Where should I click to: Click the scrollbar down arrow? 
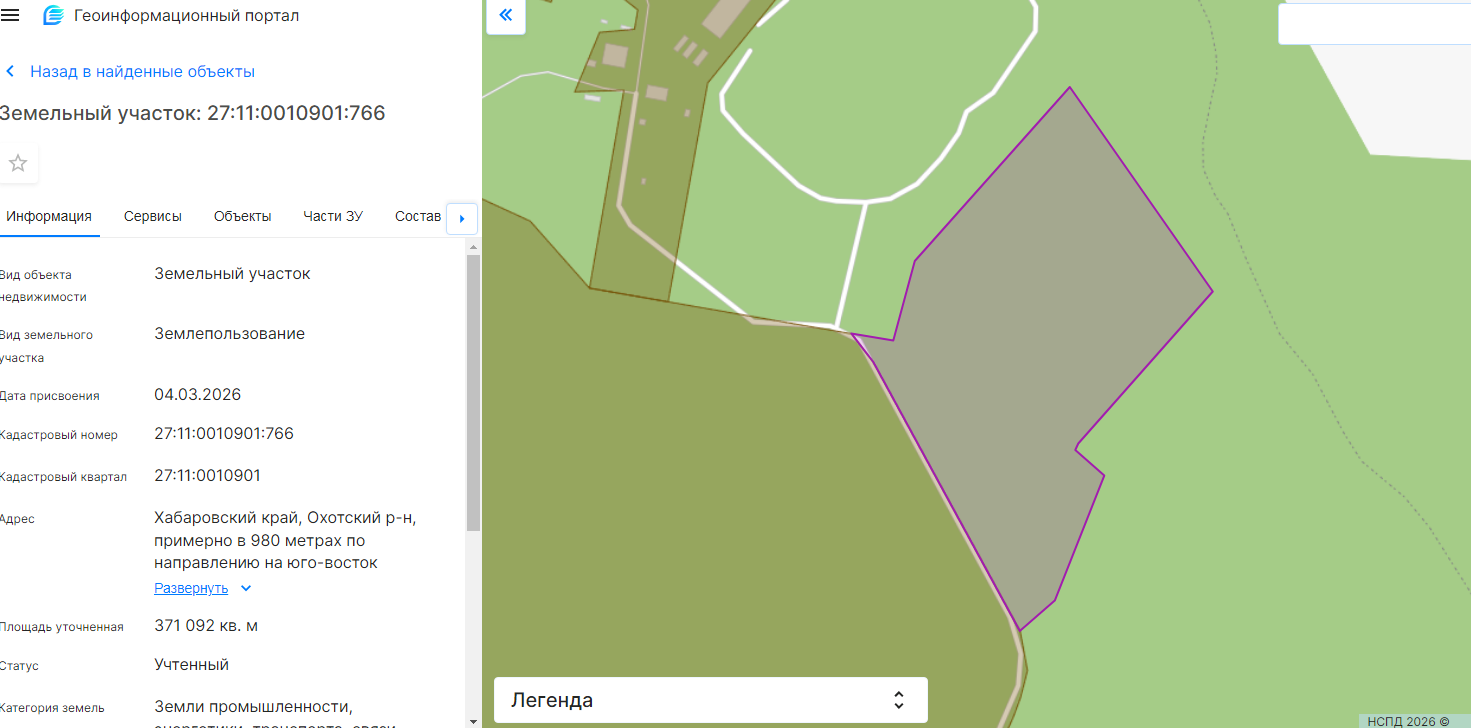coord(473,720)
